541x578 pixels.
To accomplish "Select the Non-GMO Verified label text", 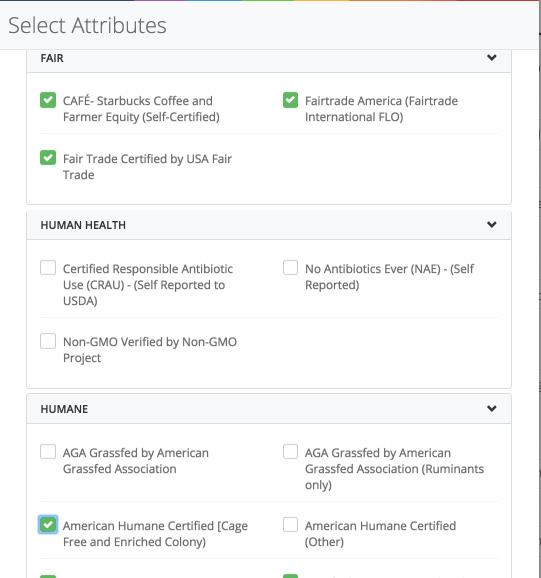I will coord(150,350).
